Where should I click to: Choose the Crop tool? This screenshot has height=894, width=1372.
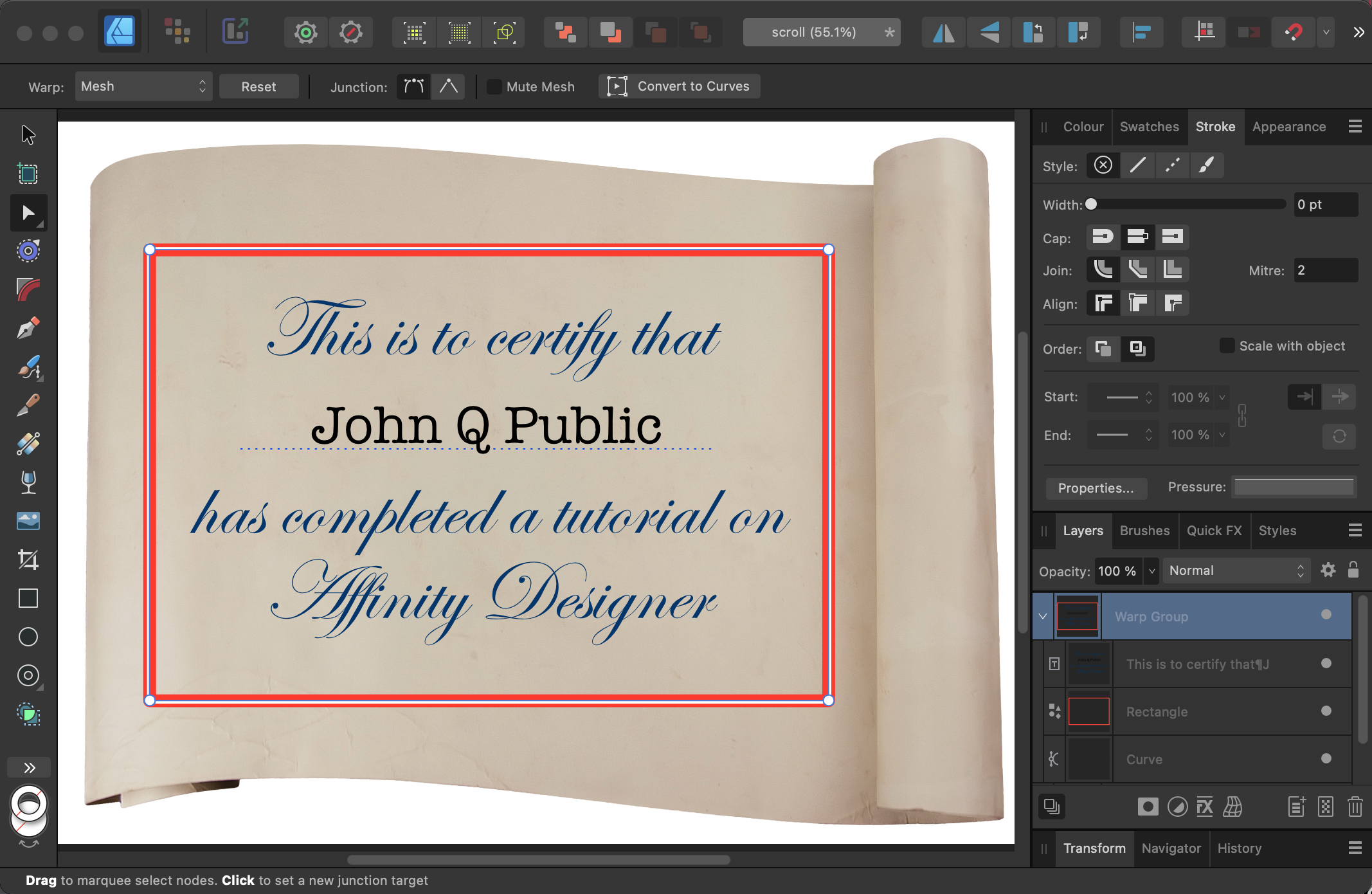[28, 560]
